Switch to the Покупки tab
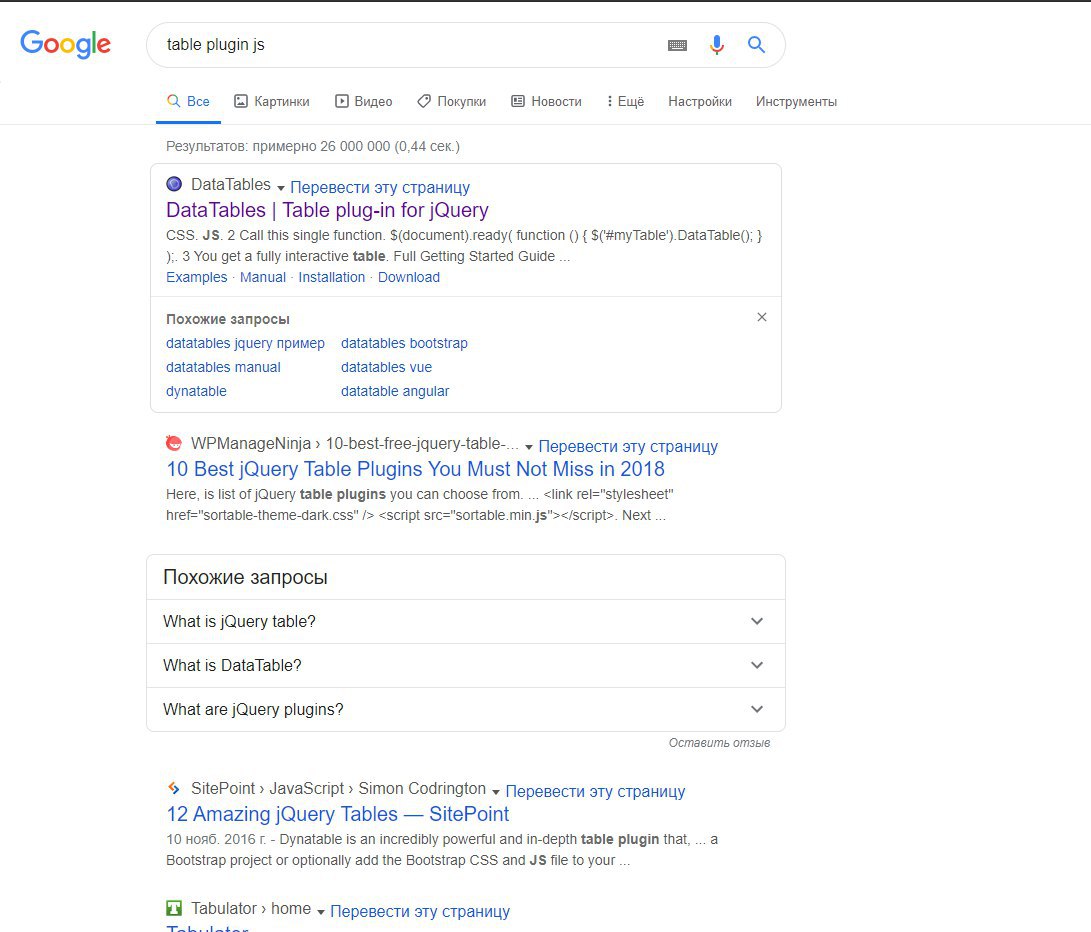Screen dimensions: 1091x932 click(x=452, y=102)
